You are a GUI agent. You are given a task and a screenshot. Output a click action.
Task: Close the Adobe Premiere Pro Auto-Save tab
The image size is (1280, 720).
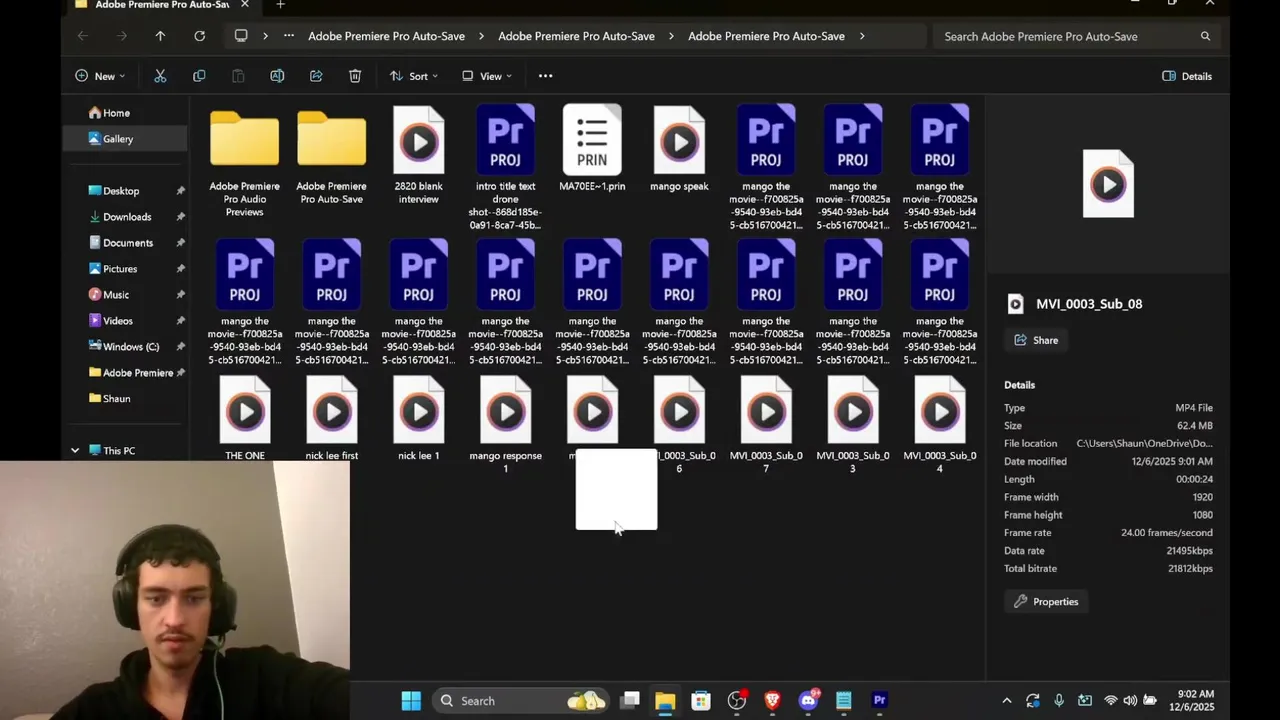click(245, 5)
